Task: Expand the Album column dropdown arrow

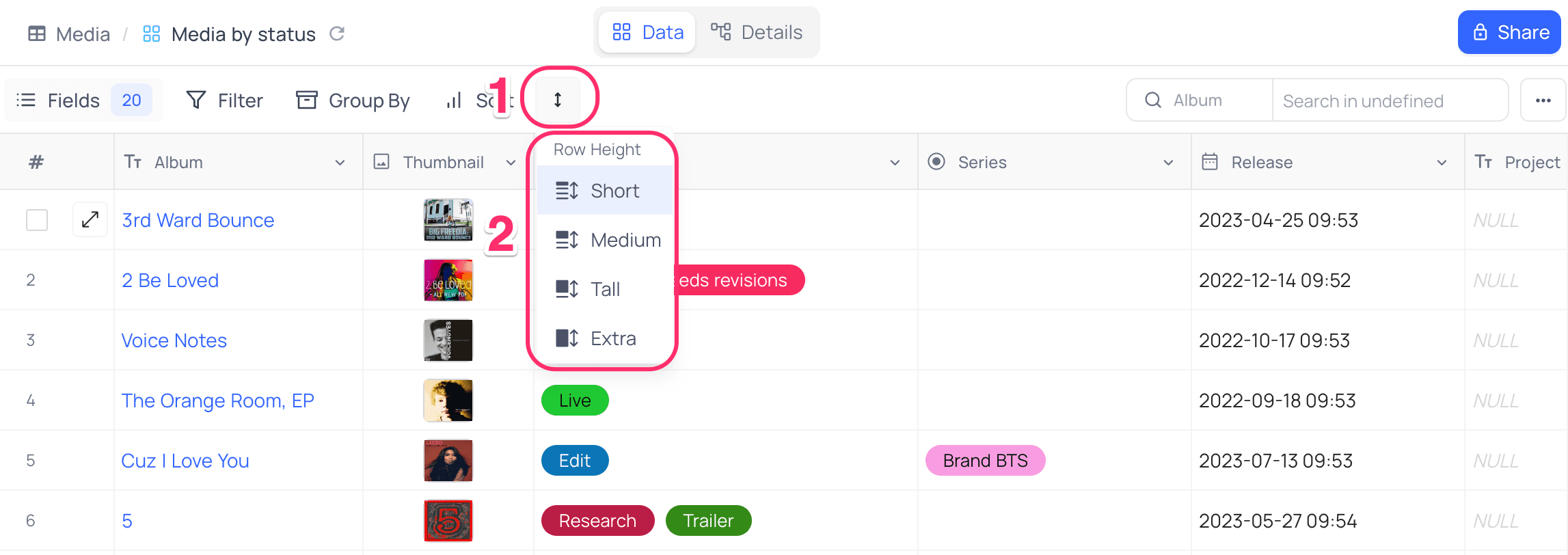Action: pyautogui.click(x=340, y=163)
